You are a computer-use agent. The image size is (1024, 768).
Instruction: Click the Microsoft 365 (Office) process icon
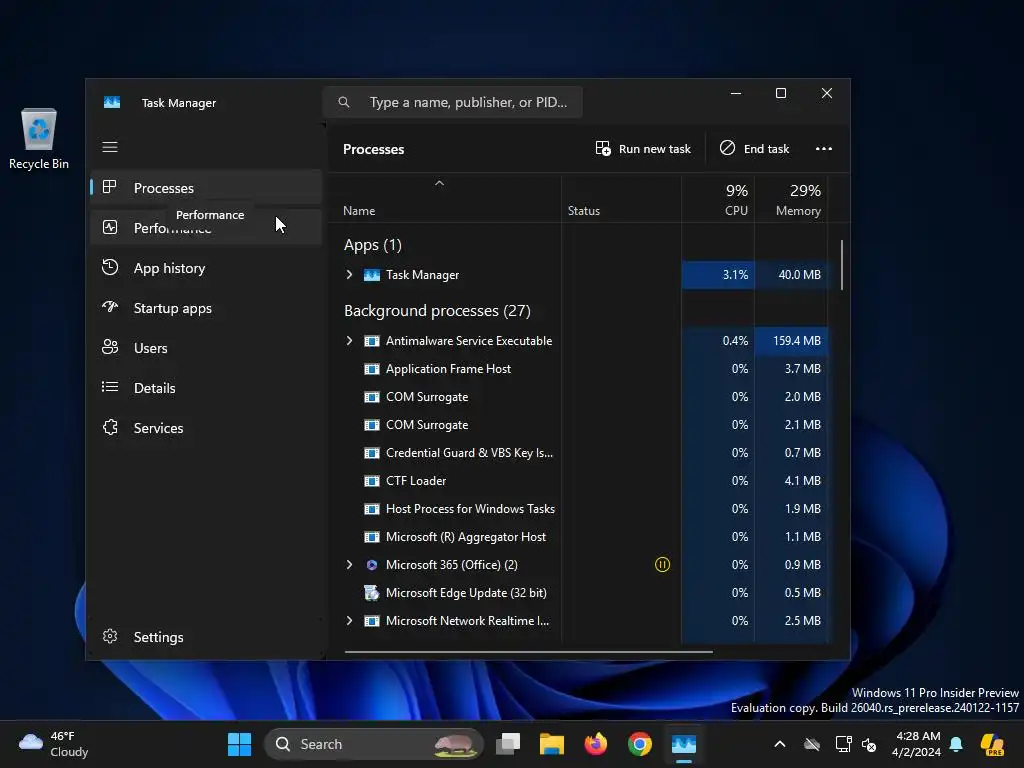372,565
